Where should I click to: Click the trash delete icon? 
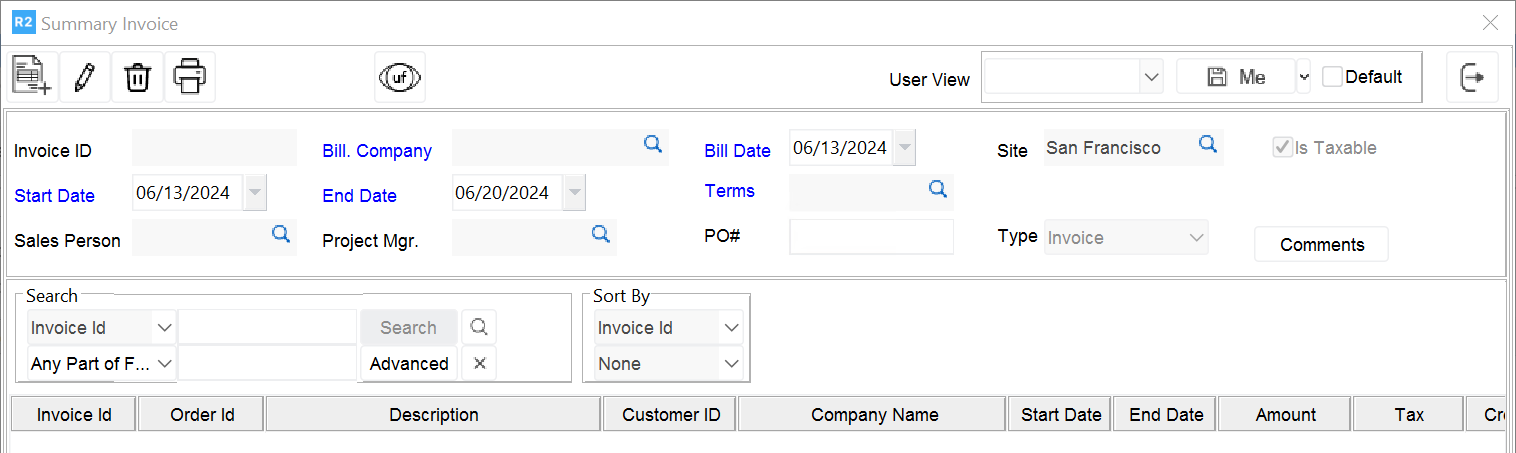(137, 77)
